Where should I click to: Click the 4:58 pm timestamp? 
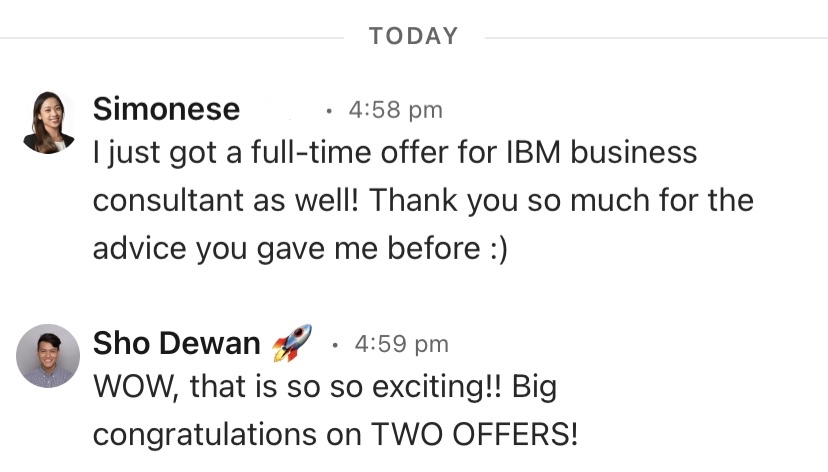pyautogui.click(x=395, y=109)
